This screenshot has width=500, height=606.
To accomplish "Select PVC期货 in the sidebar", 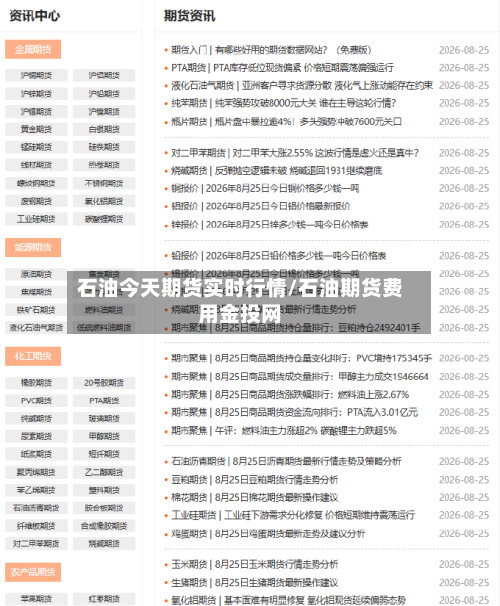I will click(x=36, y=400).
